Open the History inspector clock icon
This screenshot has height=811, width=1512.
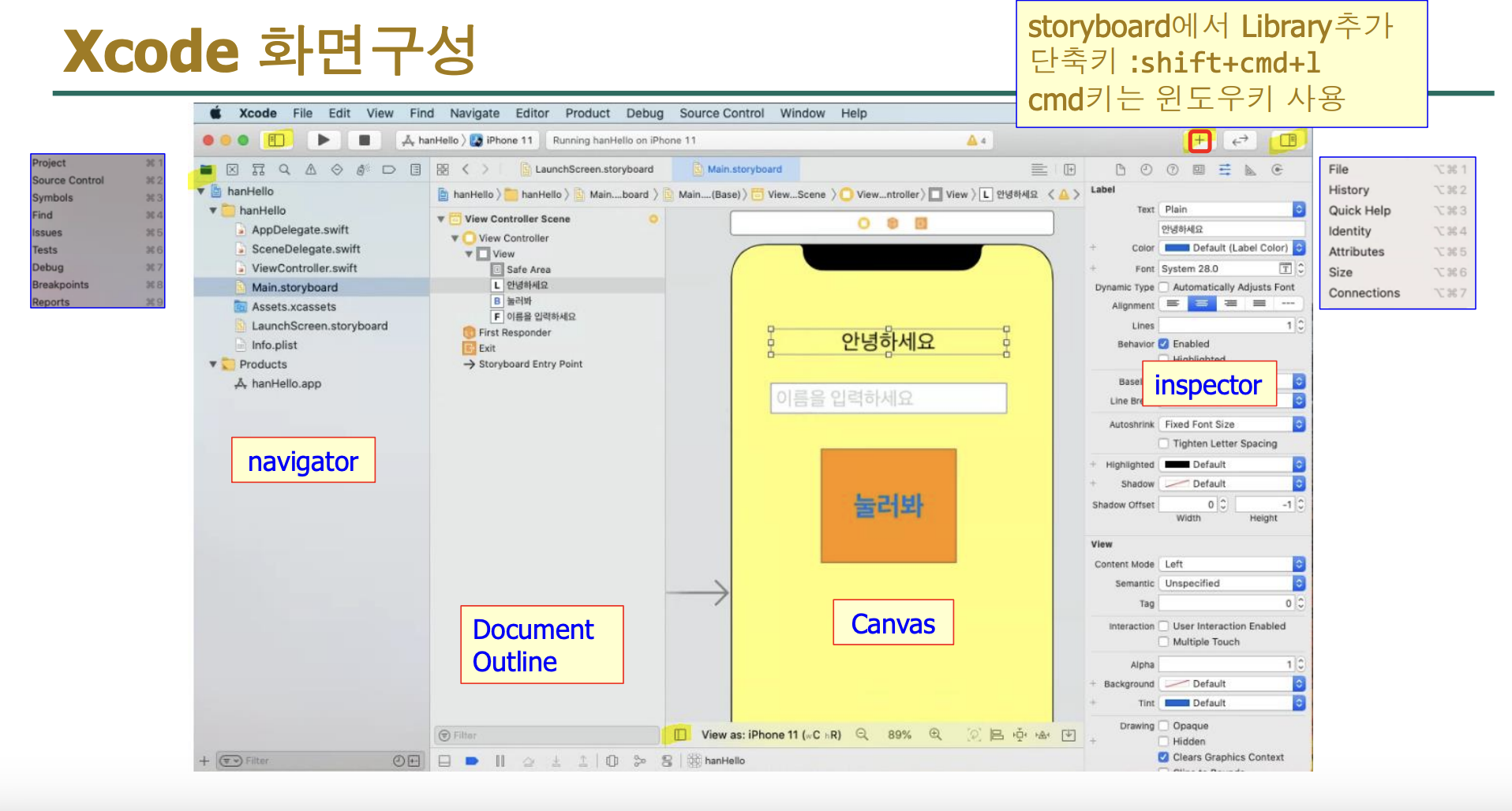(1147, 170)
